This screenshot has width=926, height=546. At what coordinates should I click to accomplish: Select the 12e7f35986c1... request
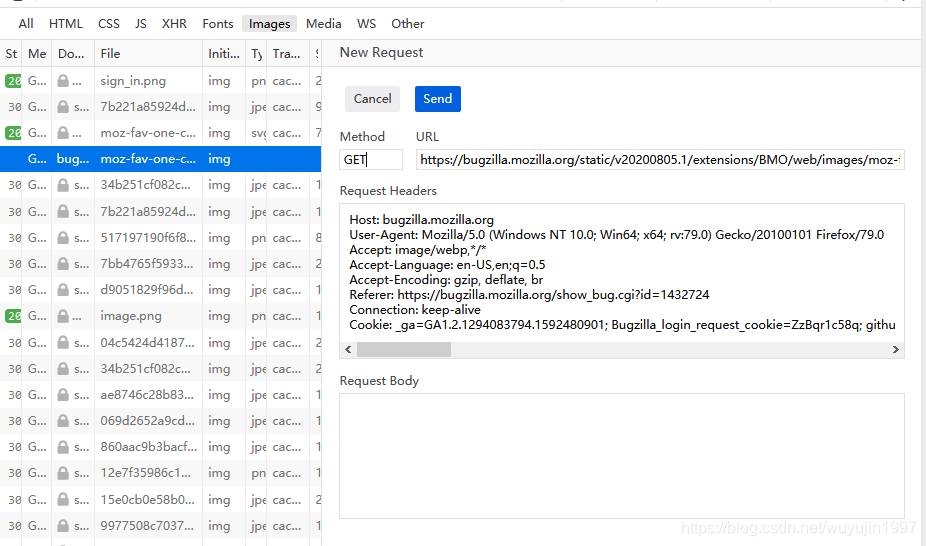click(x=161, y=473)
